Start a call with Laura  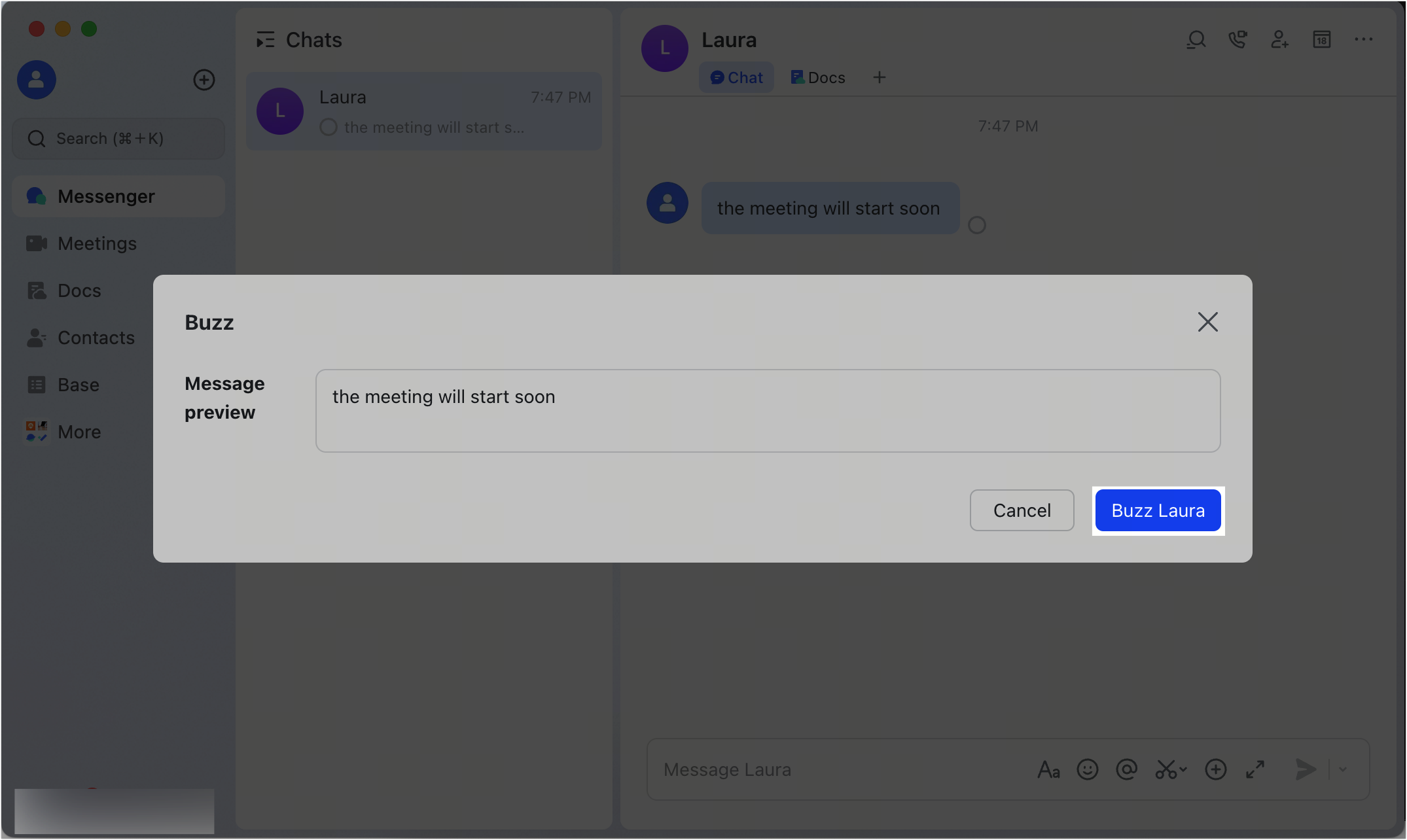1238,39
